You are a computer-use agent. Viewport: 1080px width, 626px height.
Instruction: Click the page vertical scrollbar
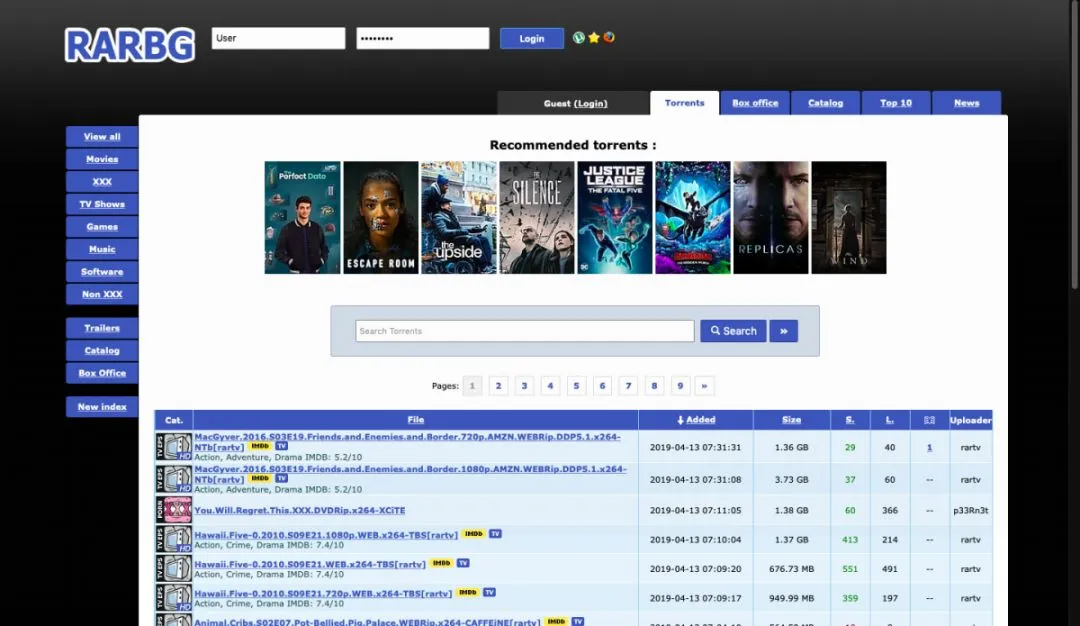1075,145
